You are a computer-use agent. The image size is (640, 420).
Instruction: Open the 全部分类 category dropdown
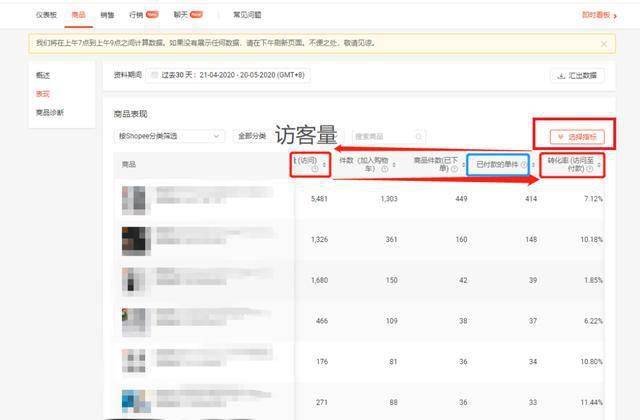click(252, 136)
